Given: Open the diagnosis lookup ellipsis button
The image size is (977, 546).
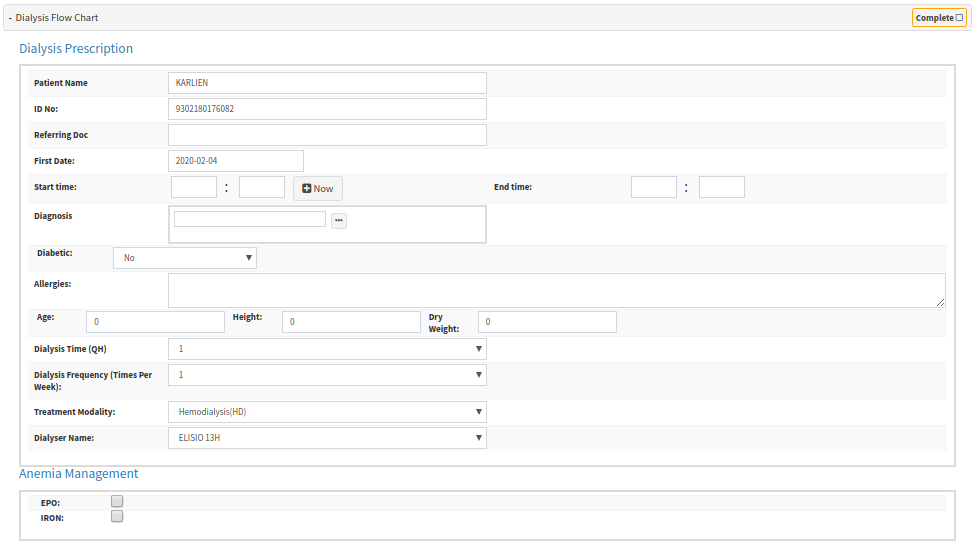Looking at the screenshot, I should [339, 220].
